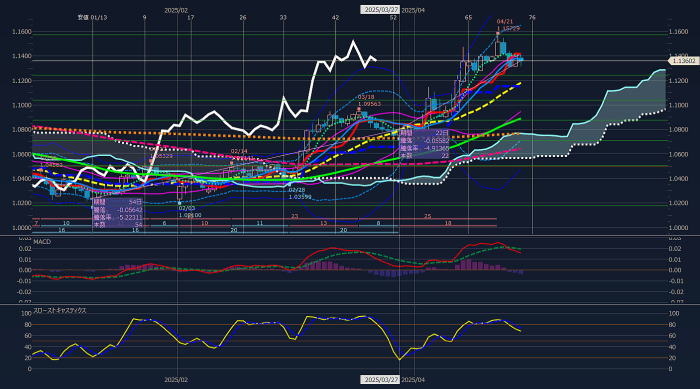The image size is (700, 389).
Task: Click the 54日 period value in info box
Action: tap(135, 202)
